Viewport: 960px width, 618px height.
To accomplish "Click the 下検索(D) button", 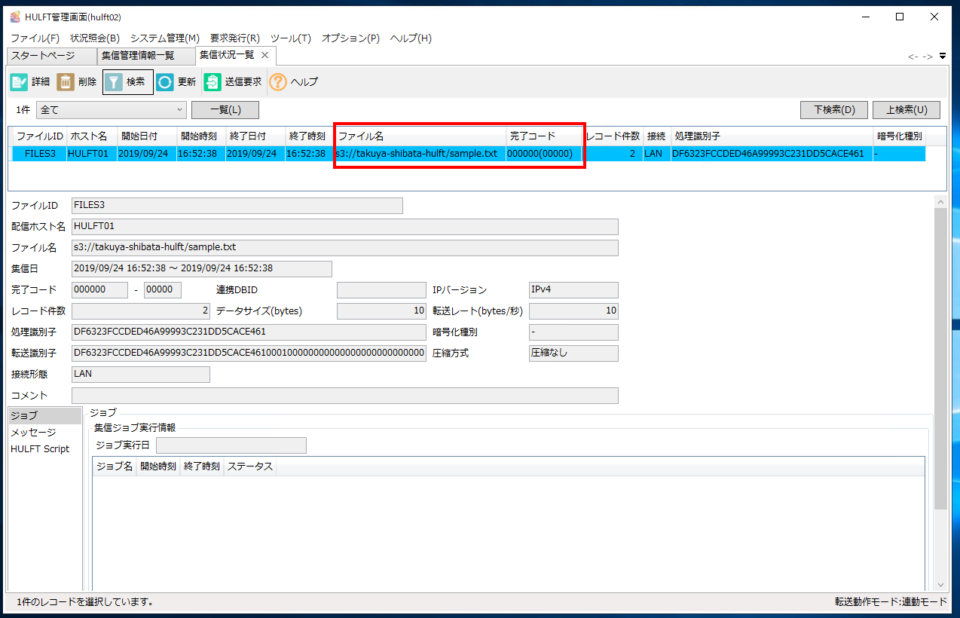I will click(834, 110).
